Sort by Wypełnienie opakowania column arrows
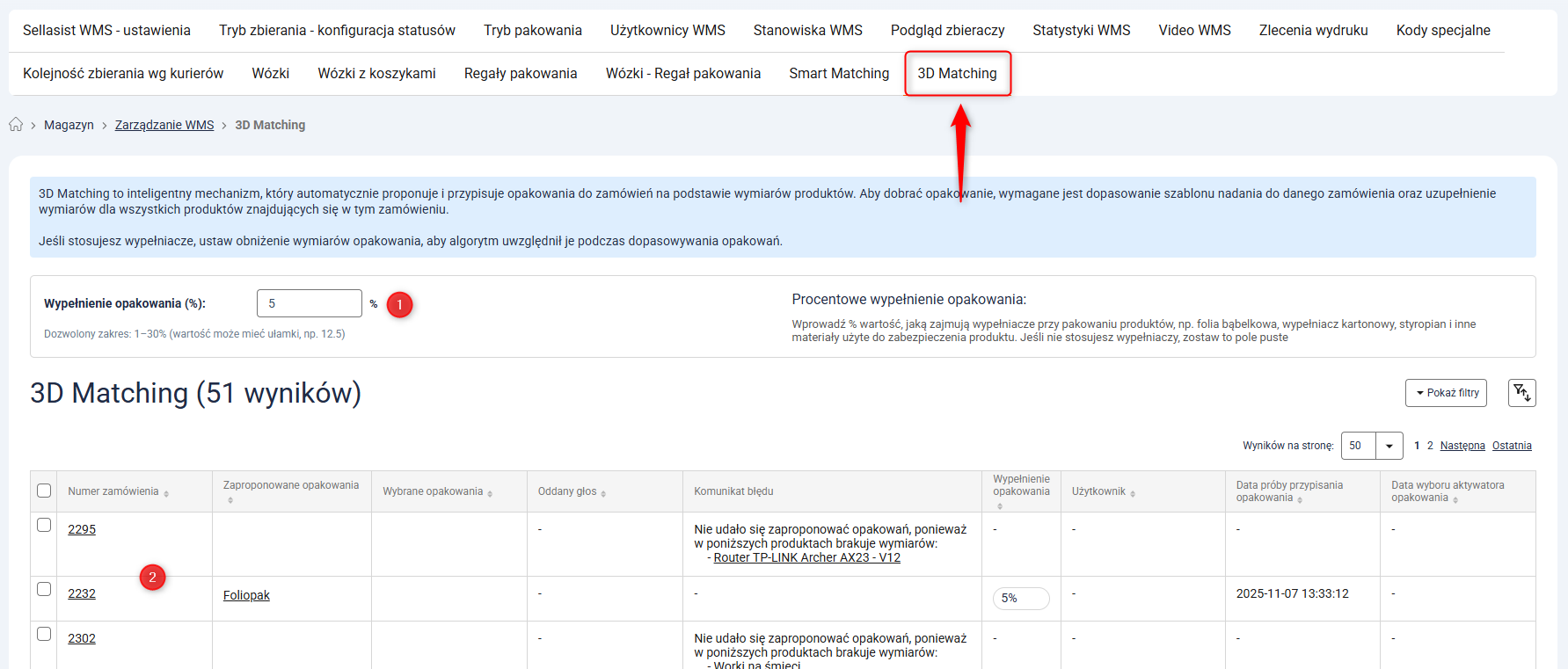Viewport: 1568px width, 669px height. click(1000, 505)
